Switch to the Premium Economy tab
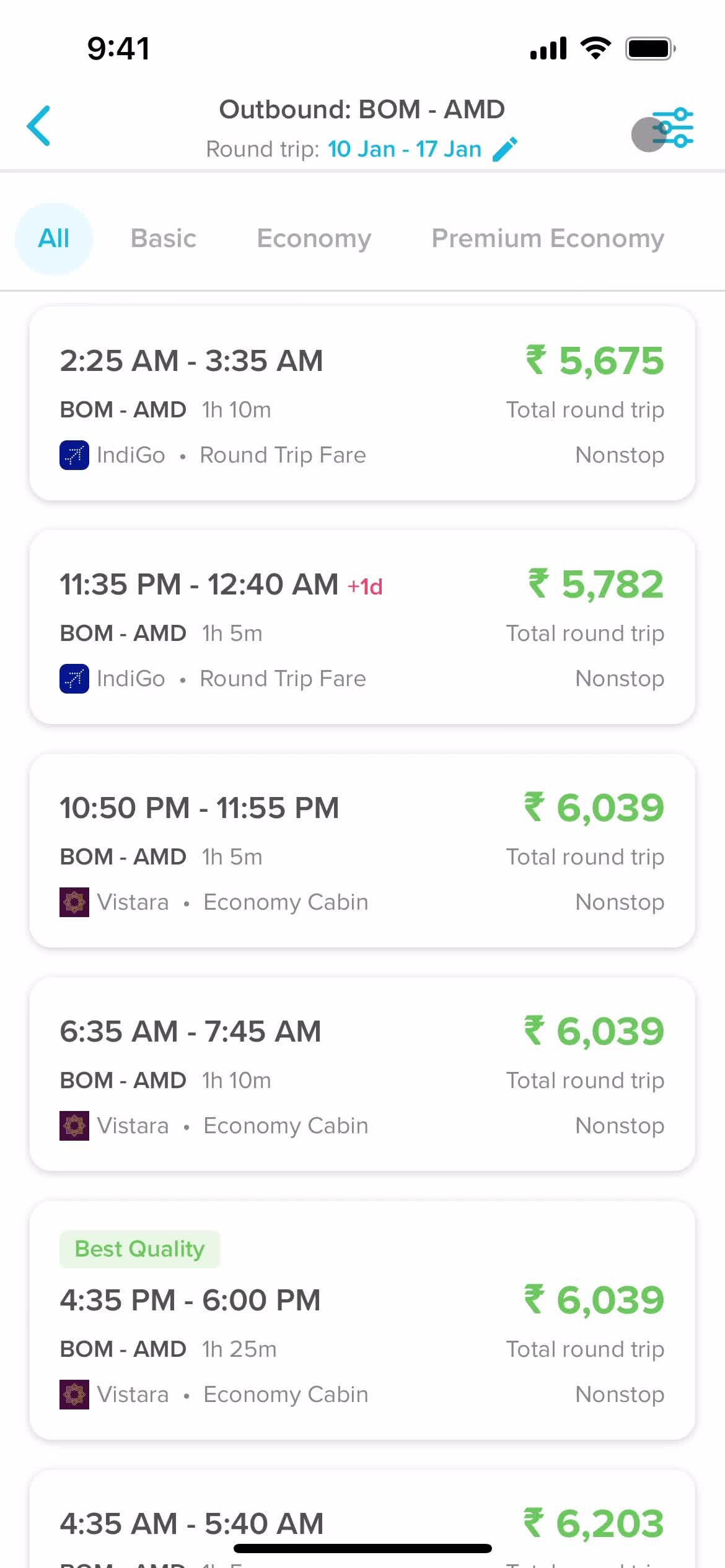 (x=548, y=238)
